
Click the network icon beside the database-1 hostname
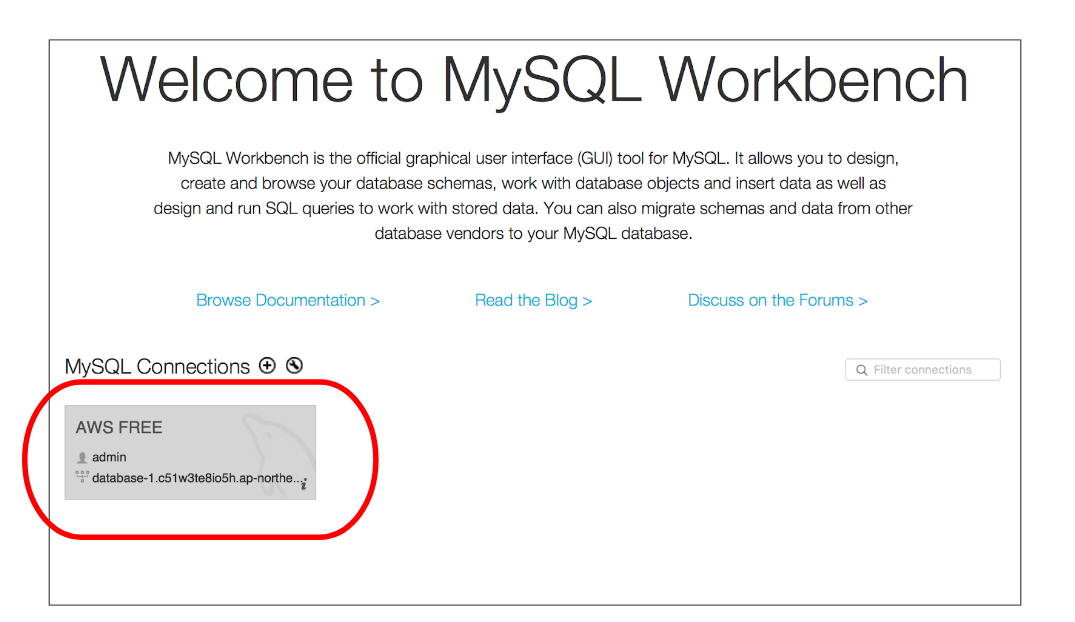pos(82,477)
